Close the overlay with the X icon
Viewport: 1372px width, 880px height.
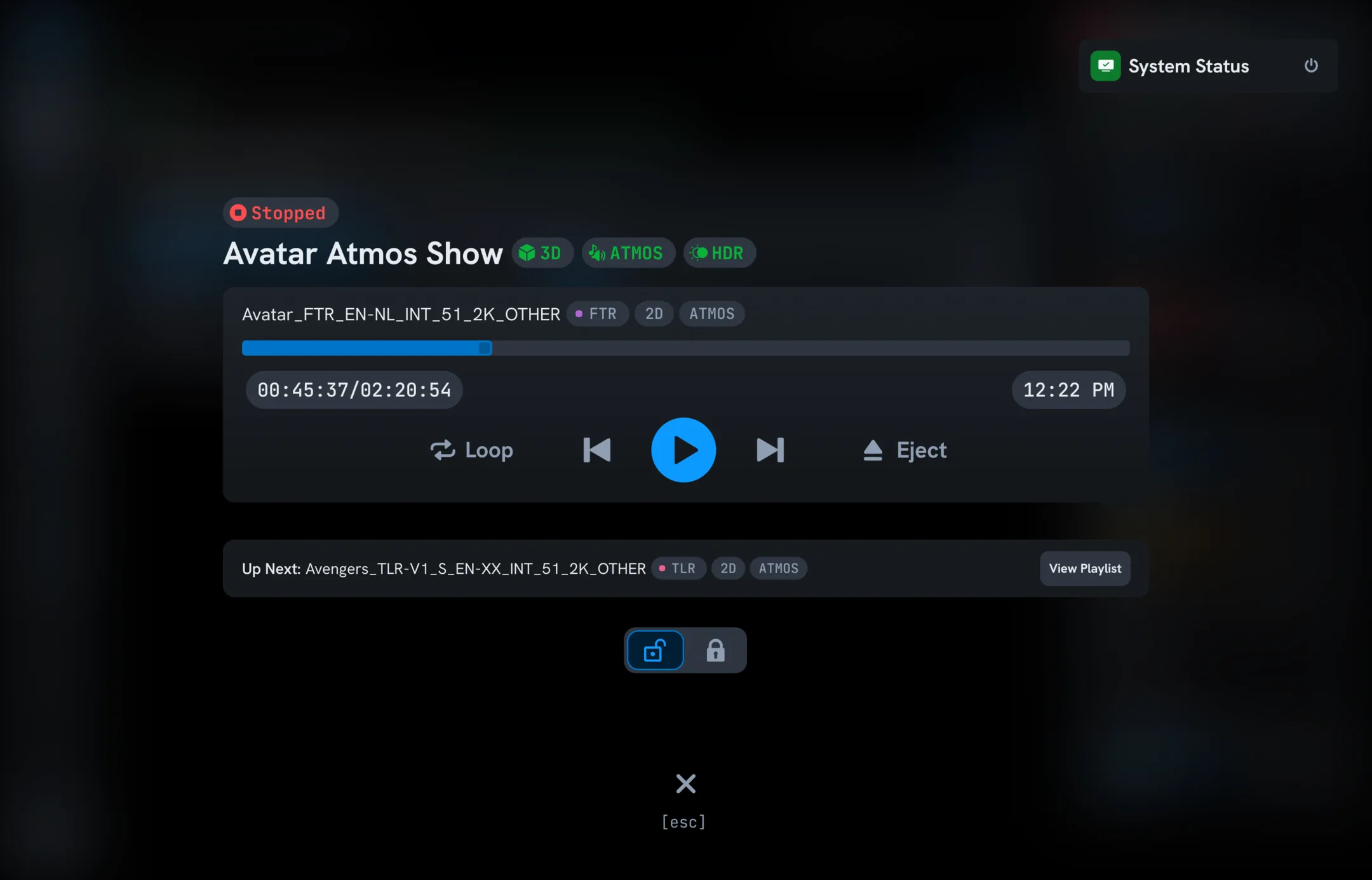(x=685, y=783)
